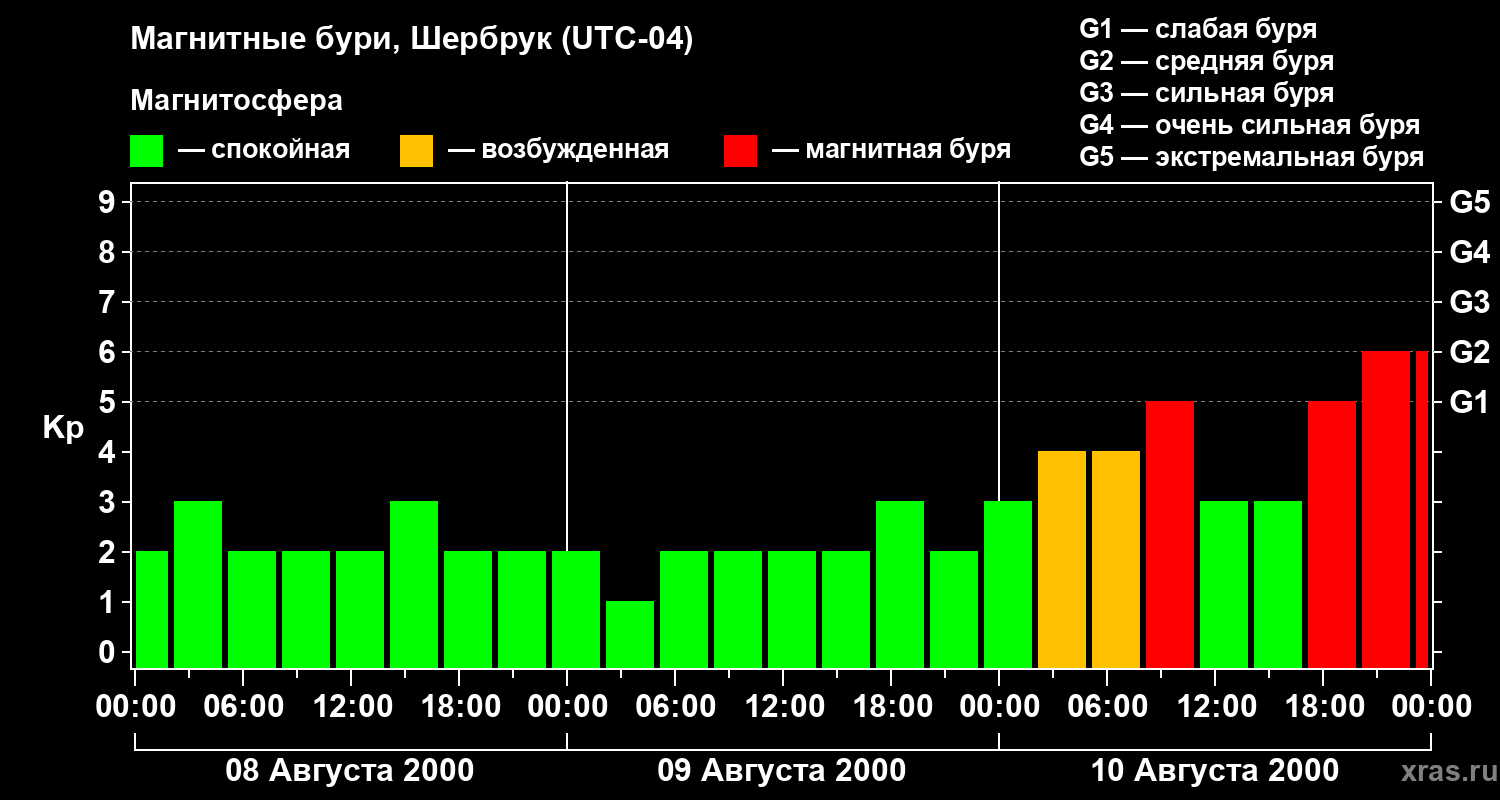Click the Kp axis label

[x=63, y=428]
